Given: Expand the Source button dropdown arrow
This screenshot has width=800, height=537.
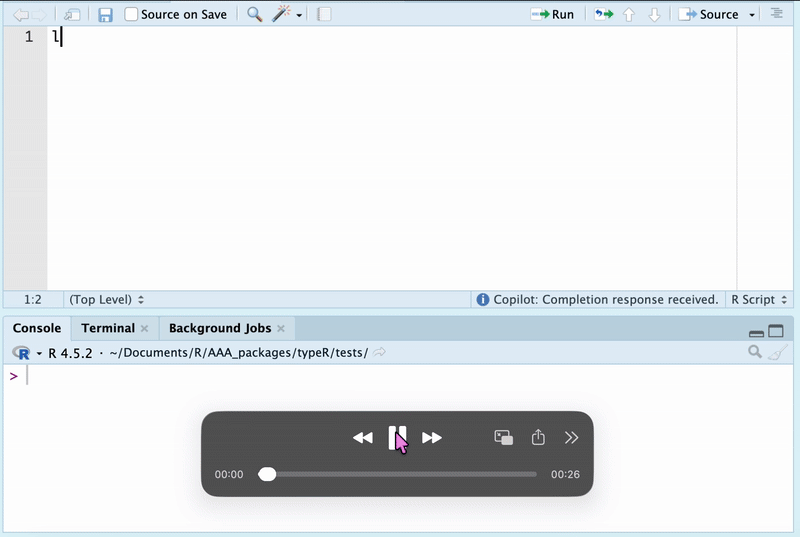Looking at the screenshot, I should click(750, 15).
